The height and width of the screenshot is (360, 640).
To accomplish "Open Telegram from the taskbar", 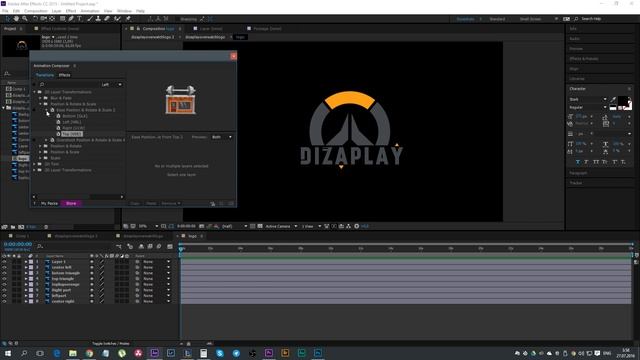I will pos(236,353).
